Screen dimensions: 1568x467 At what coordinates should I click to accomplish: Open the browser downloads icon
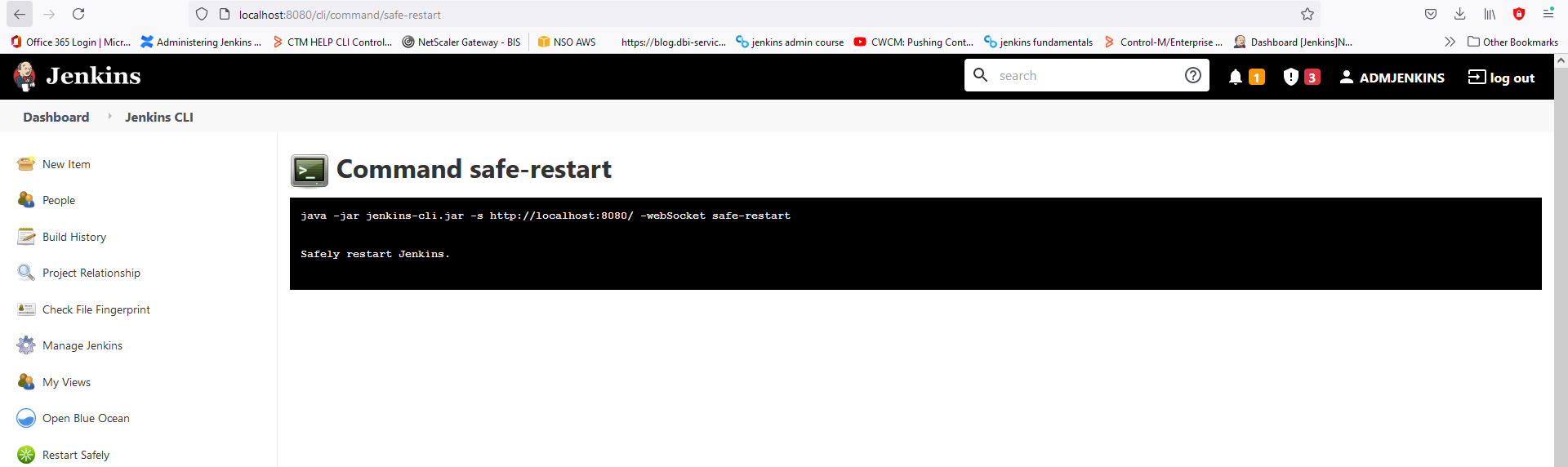pyautogui.click(x=1460, y=14)
